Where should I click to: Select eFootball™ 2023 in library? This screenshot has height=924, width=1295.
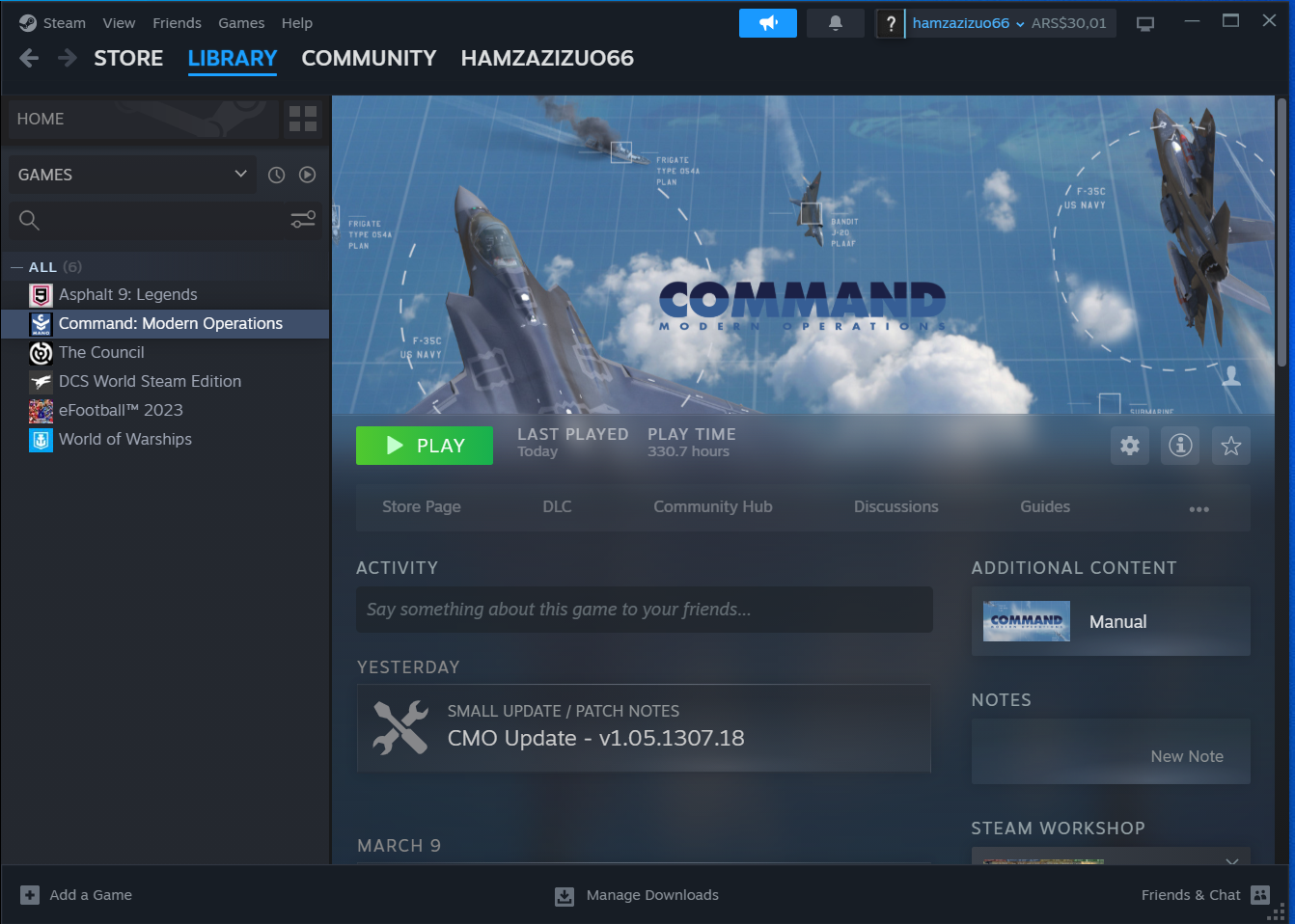(121, 411)
